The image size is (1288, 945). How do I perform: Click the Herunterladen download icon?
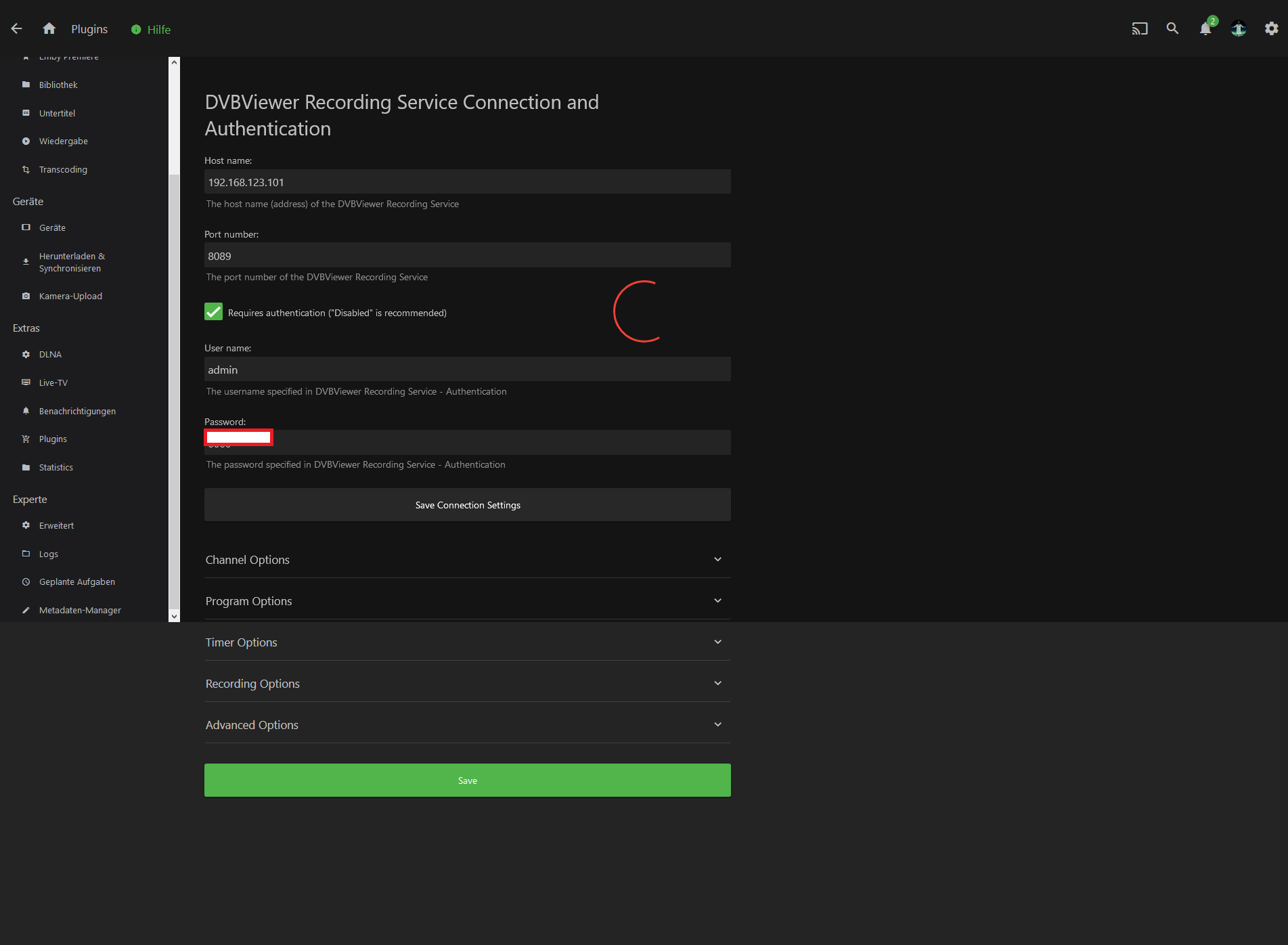[x=26, y=262]
